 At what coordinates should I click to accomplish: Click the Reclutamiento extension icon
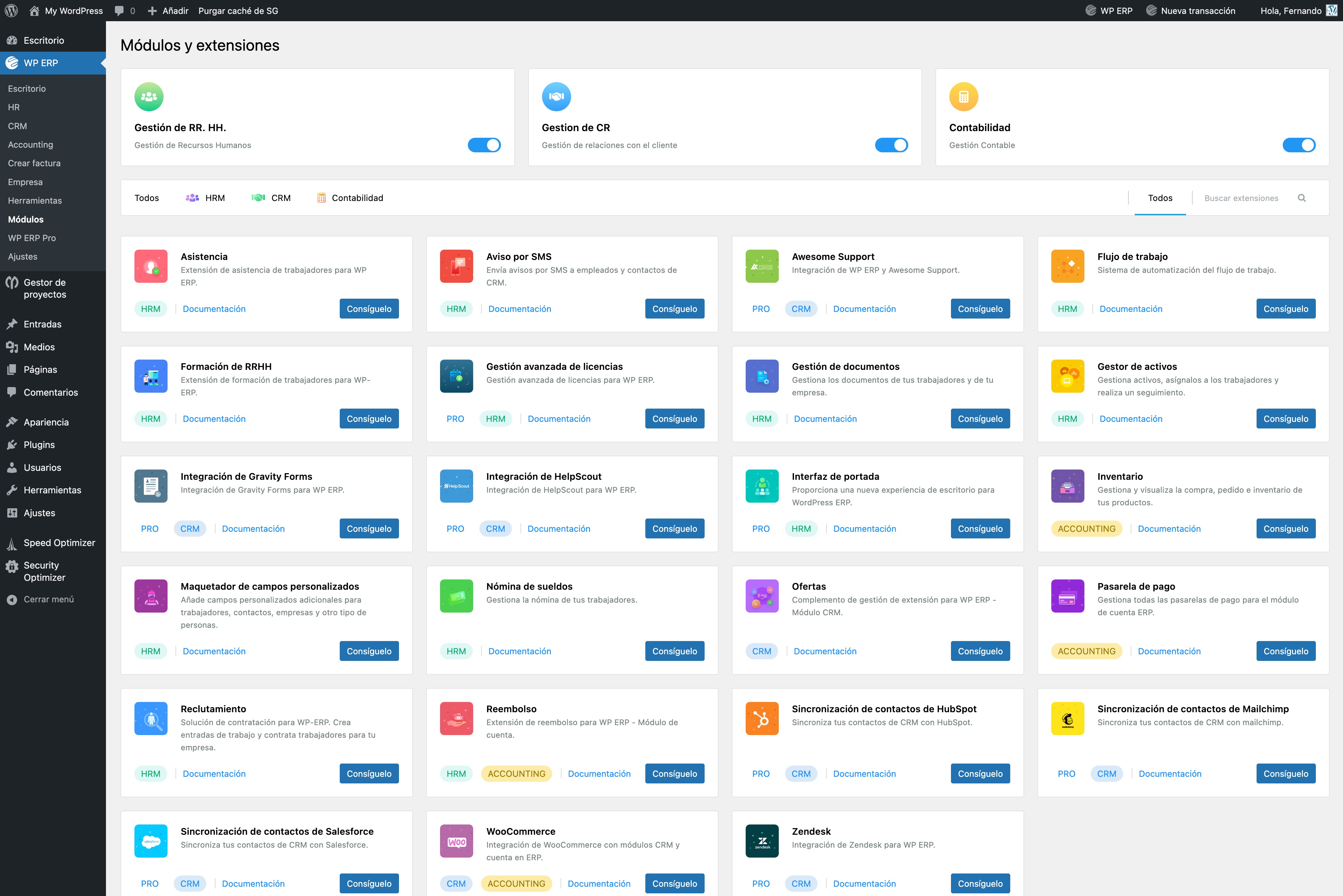(151, 718)
